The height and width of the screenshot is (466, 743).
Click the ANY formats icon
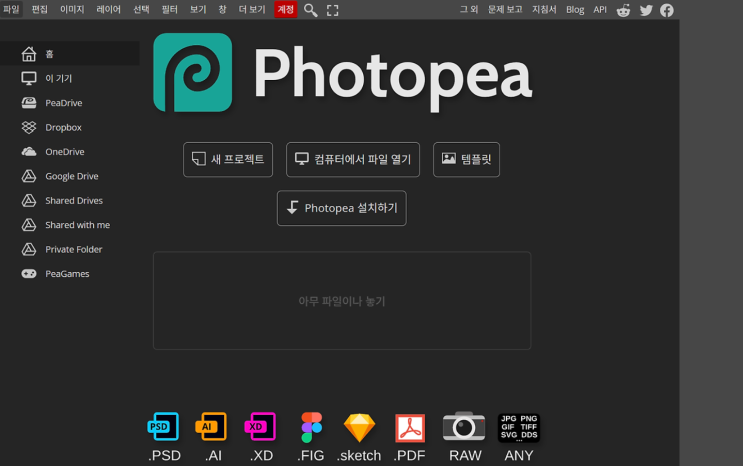[x=519, y=428]
